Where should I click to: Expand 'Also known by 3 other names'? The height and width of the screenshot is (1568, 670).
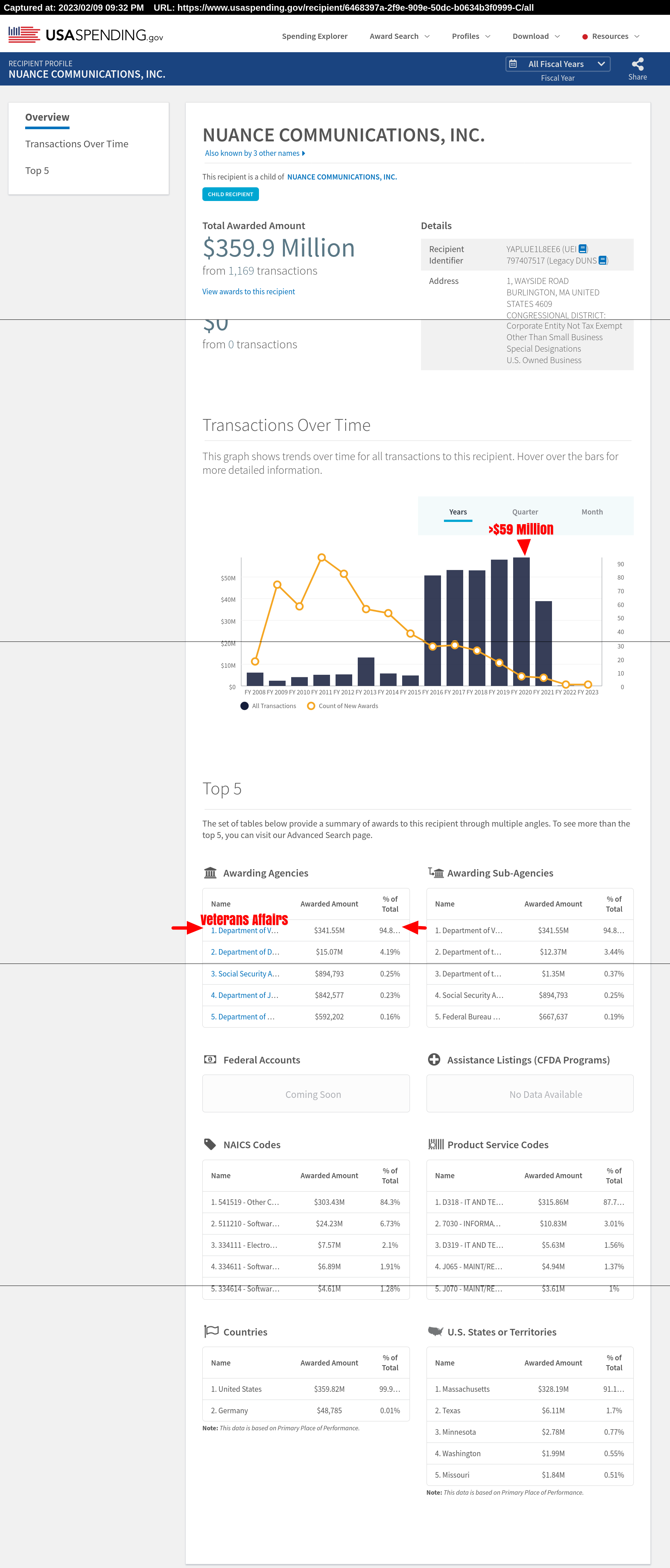(255, 153)
